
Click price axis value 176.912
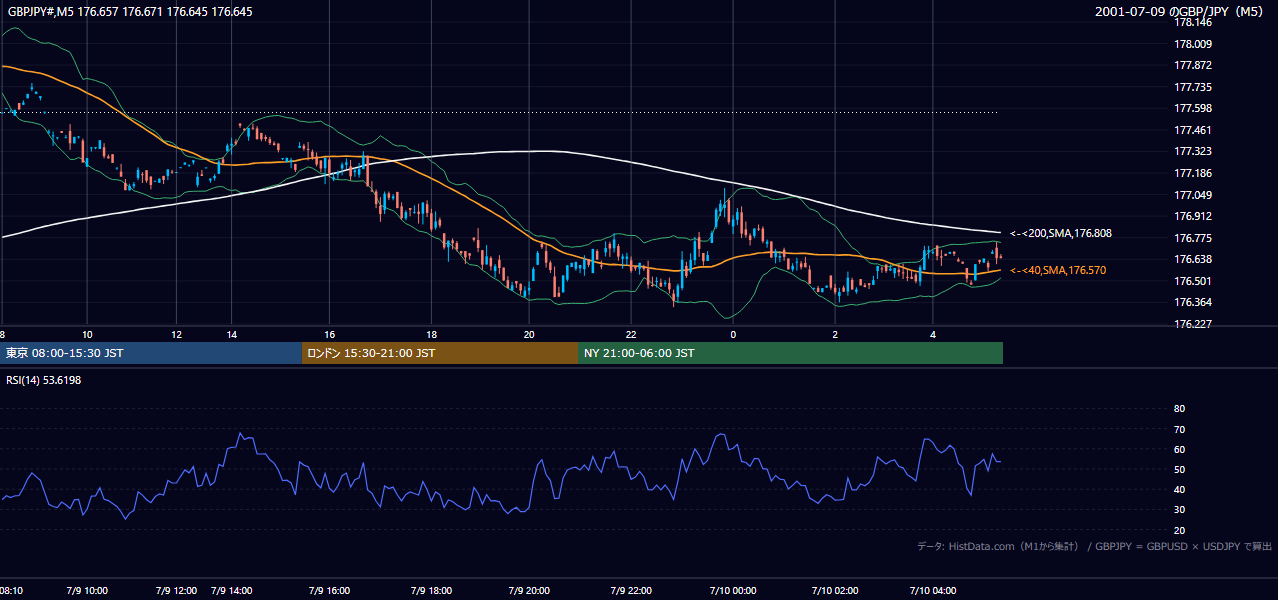coord(1193,216)
